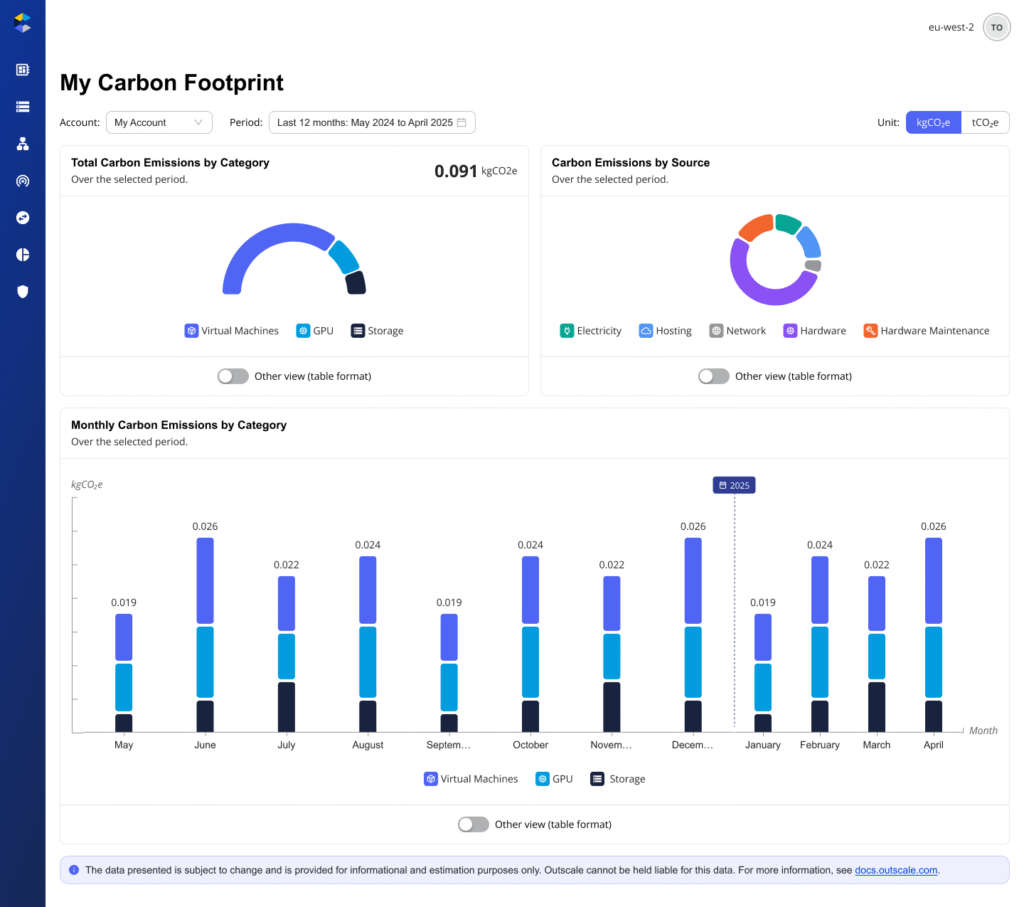1024x907 pixels.
Task: Open the eu-west-2 region selector
Action: pos(950,28)
